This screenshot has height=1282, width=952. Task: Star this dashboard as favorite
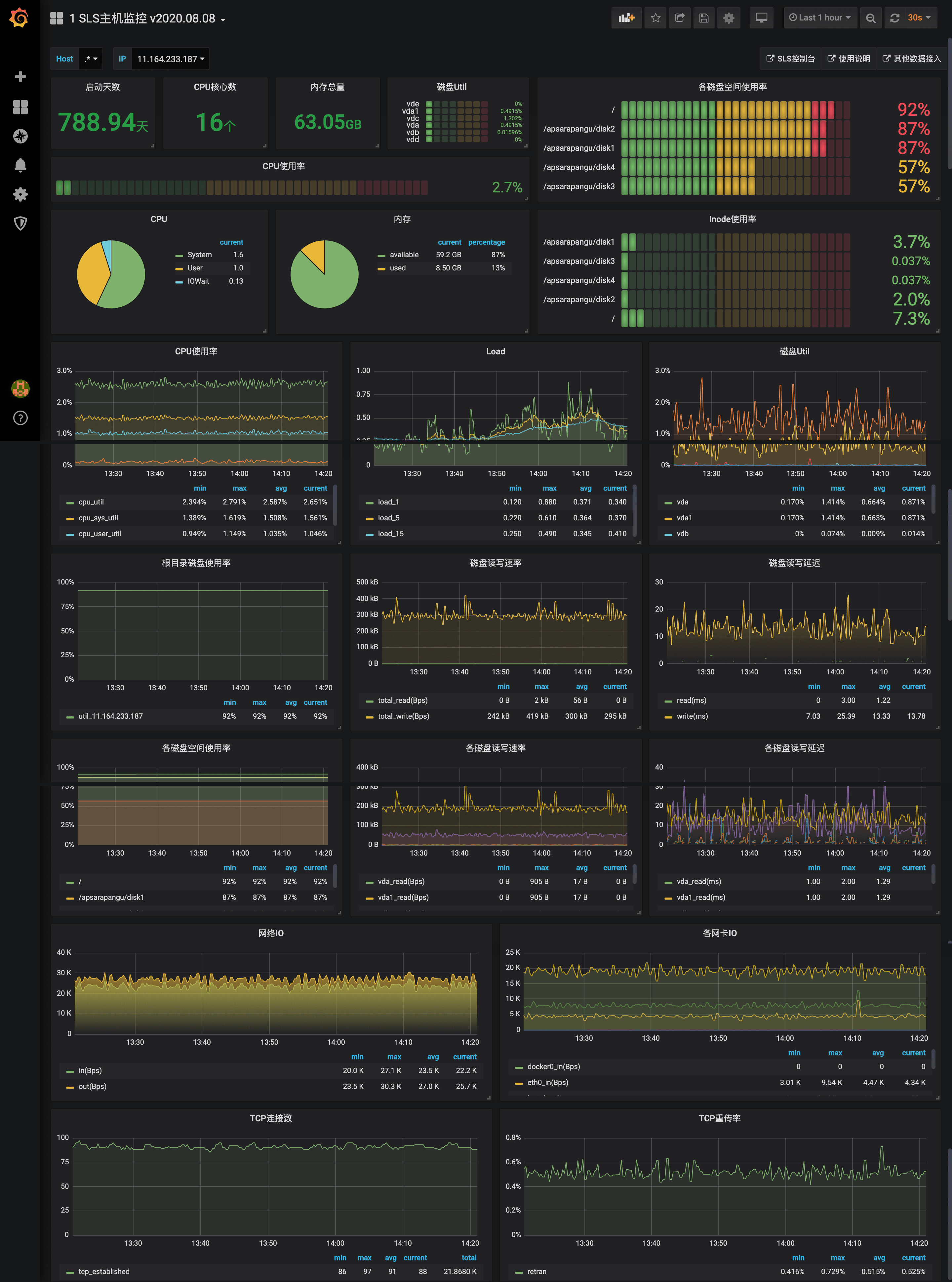(655, 18)
